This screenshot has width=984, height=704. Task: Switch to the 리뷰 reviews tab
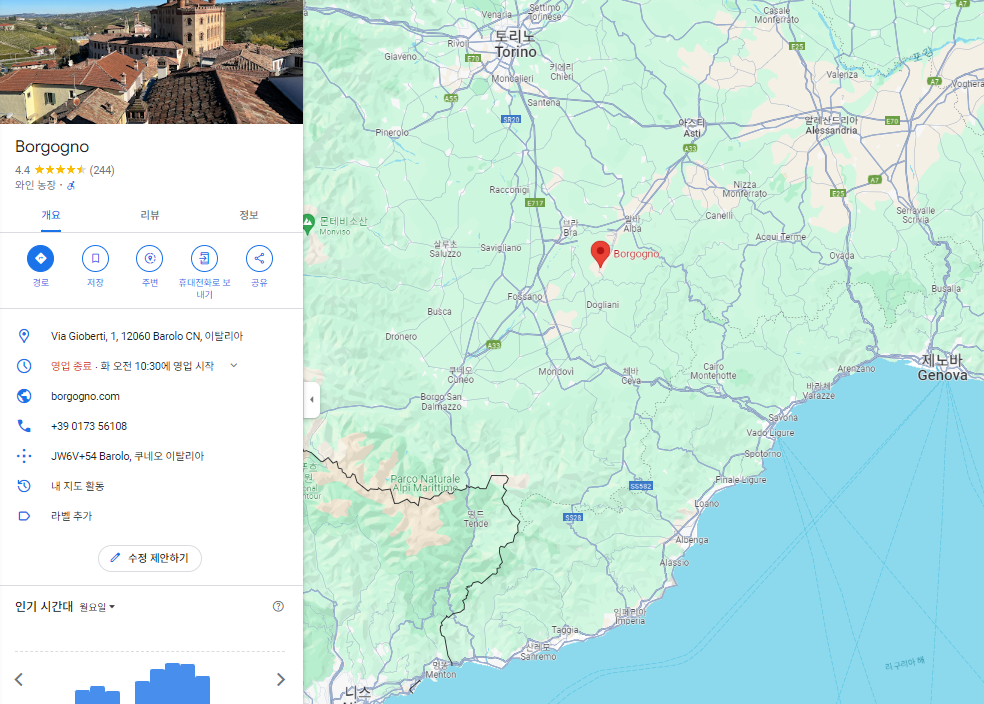coord(149,215)
